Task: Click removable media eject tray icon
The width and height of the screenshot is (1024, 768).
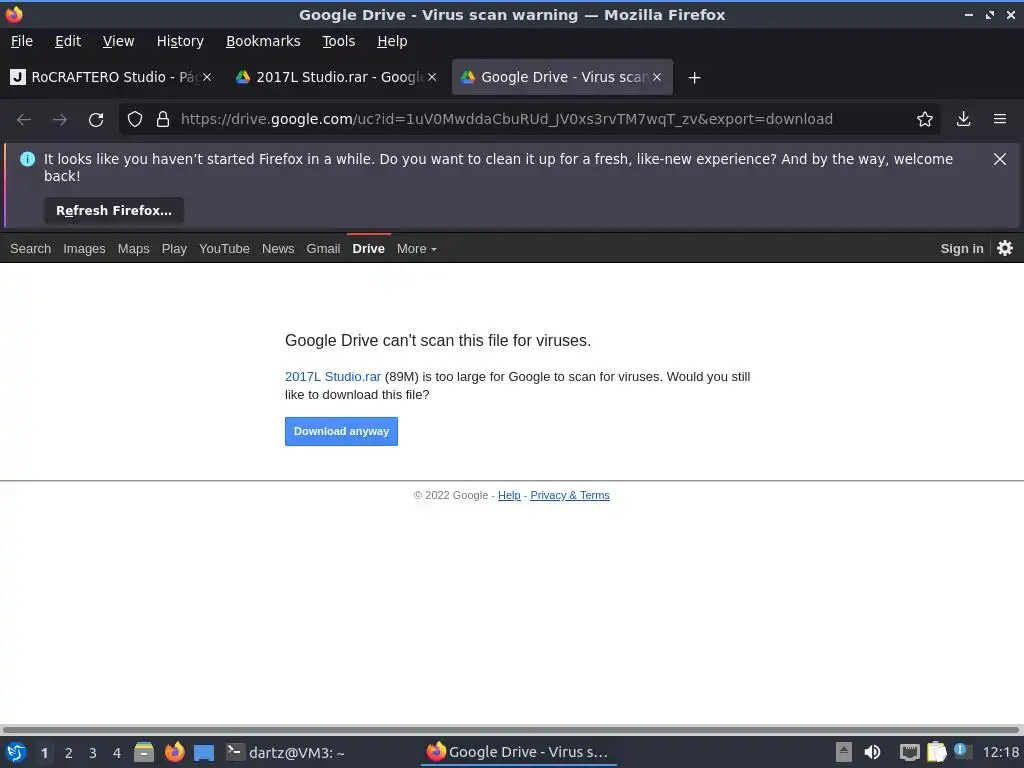Action: pyautogui.click(x=844, y=752)
